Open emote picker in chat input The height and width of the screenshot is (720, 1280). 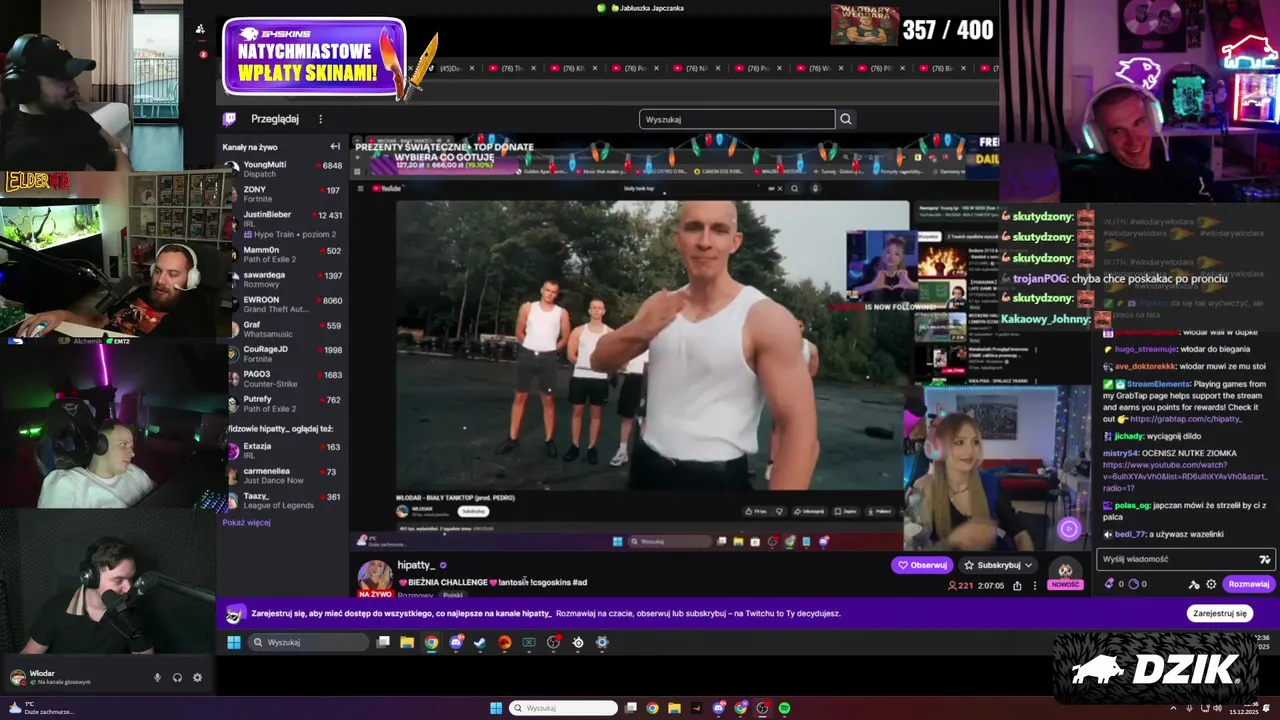1265,559
